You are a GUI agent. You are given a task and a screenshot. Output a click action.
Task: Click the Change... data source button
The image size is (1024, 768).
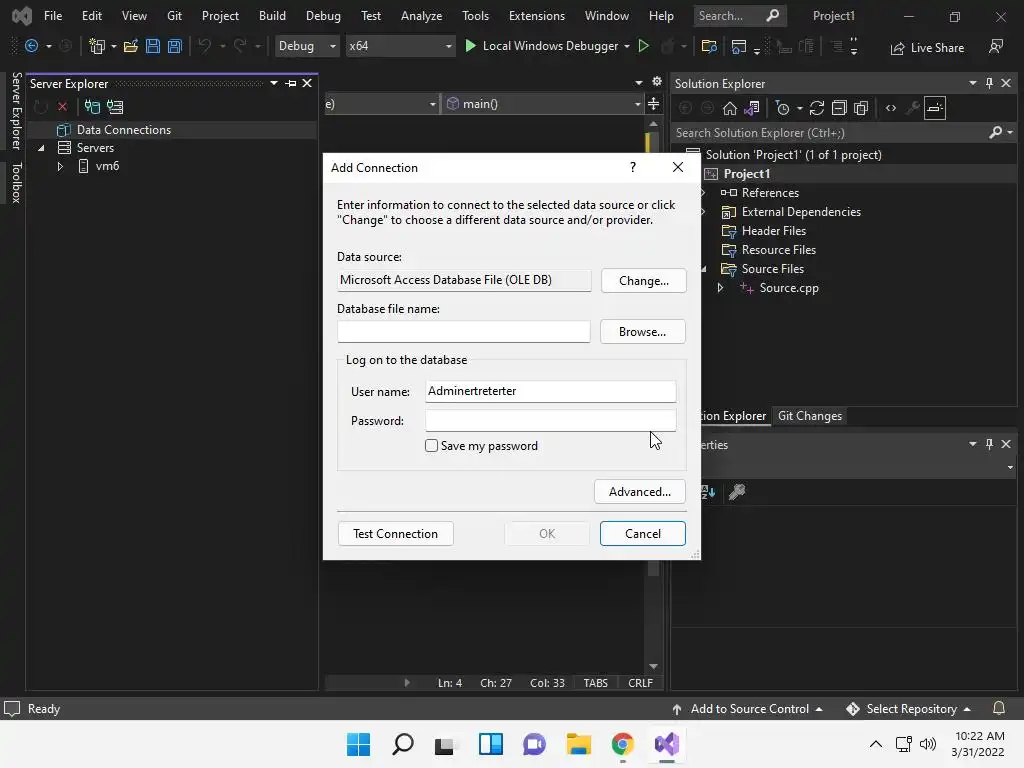pyautogui.click(x=643, y=281)
